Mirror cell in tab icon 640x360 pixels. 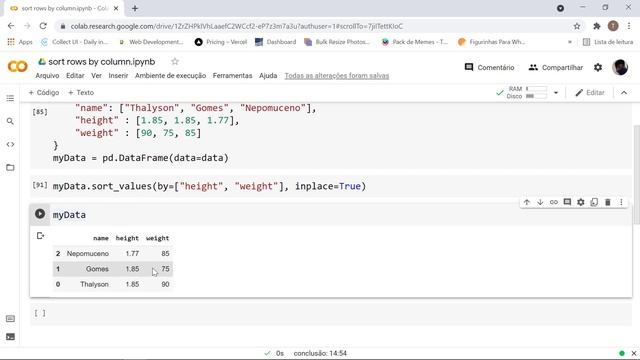[x=594, y=202]
